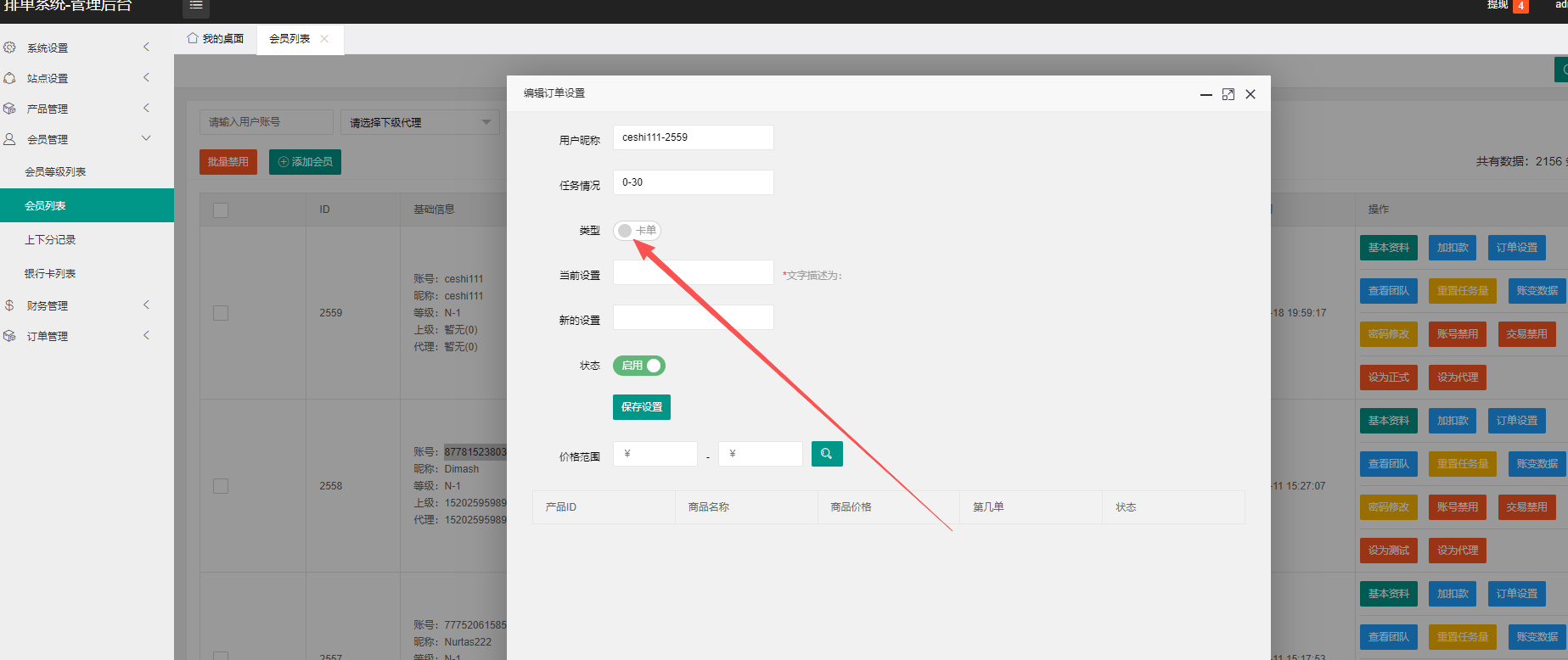This screenshot has width=1568, height=660.
Task: Click 设为正式 button
Action: point(1389,378)
